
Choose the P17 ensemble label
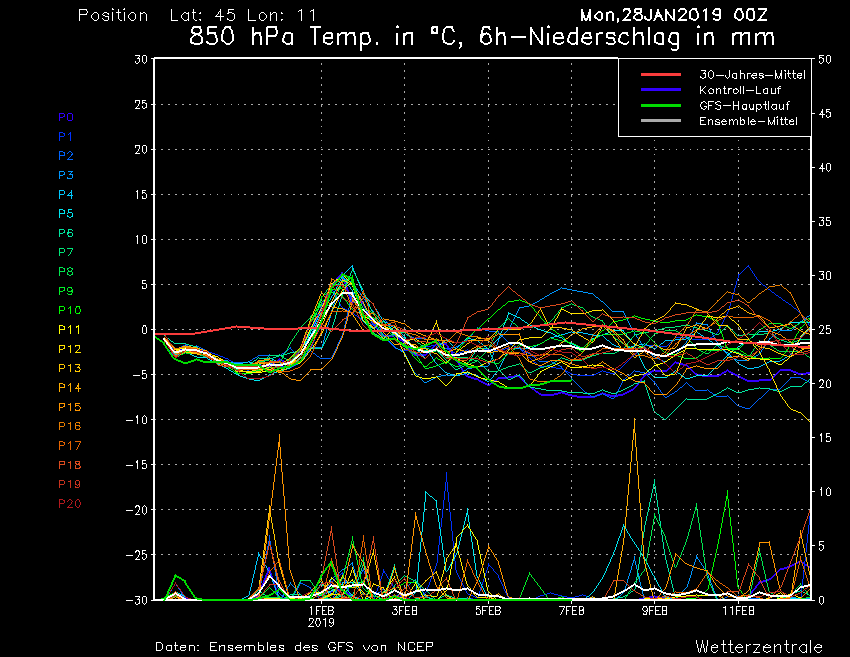click(69, 446)
